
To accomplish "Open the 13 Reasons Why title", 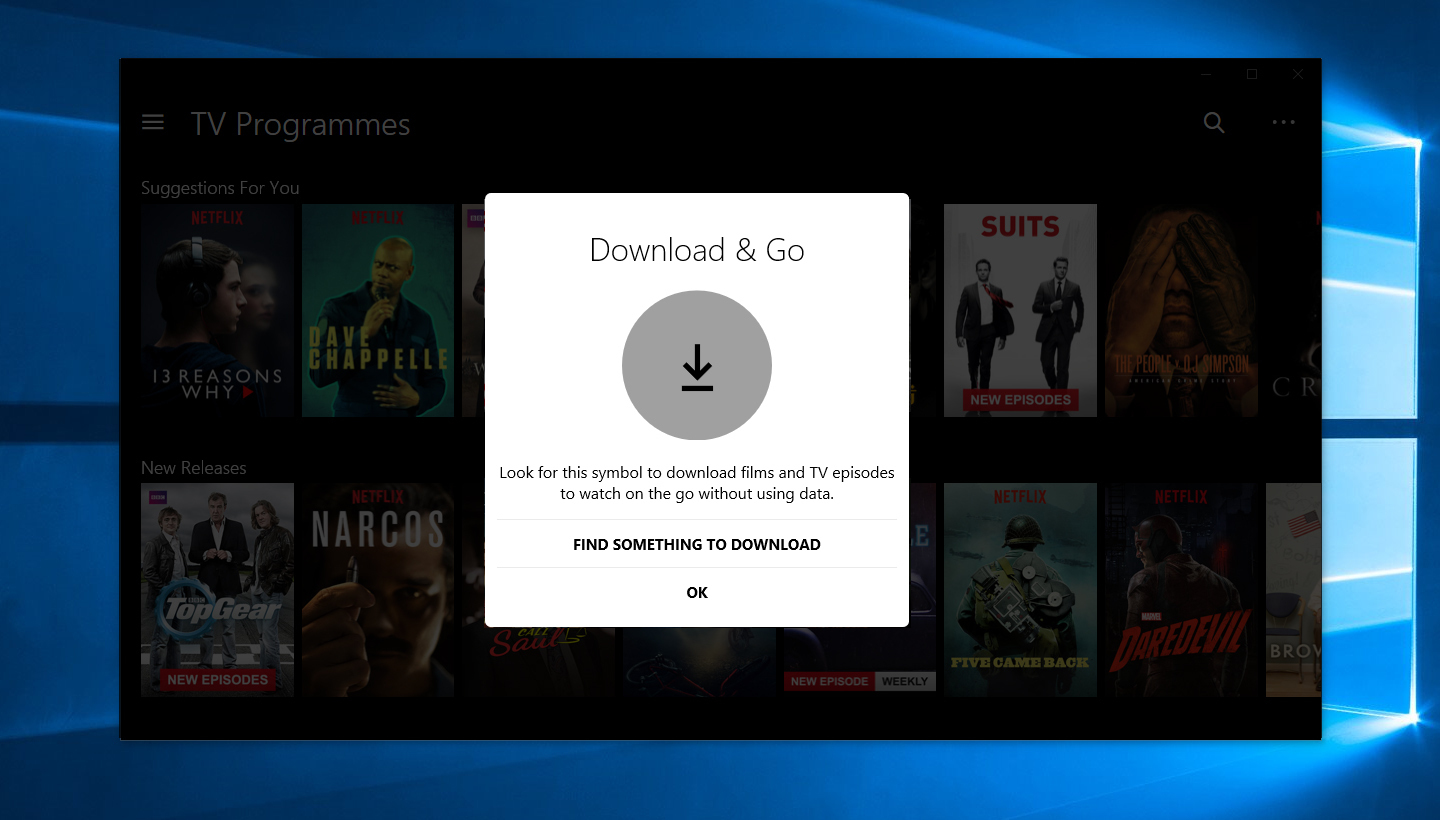I will [x=217, y=310].
